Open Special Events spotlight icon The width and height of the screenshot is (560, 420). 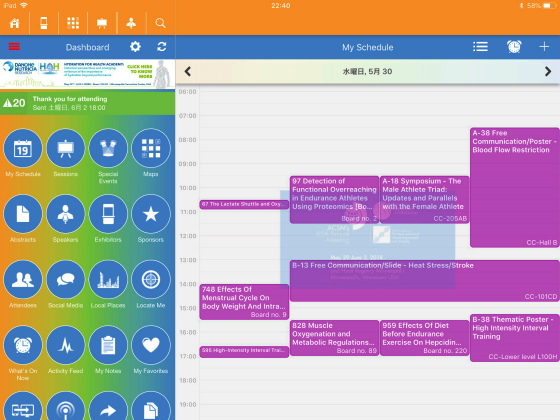(108, 148)
